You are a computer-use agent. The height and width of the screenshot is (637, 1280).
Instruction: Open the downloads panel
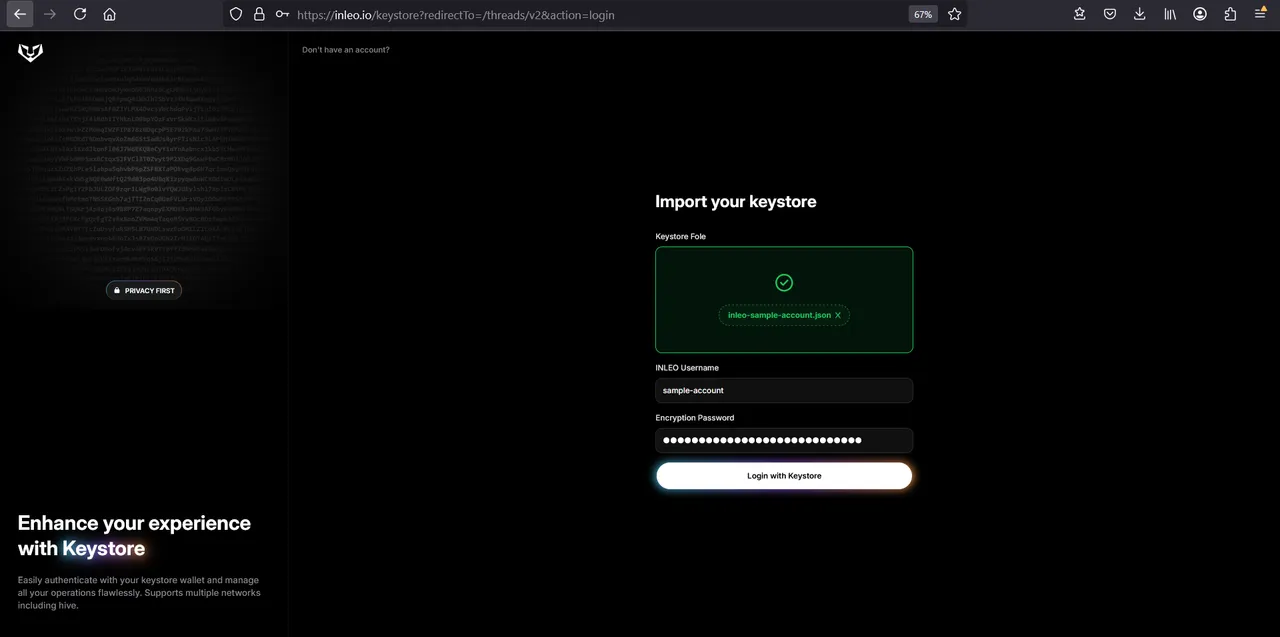pyautogui.click(x=1140, y=14)
